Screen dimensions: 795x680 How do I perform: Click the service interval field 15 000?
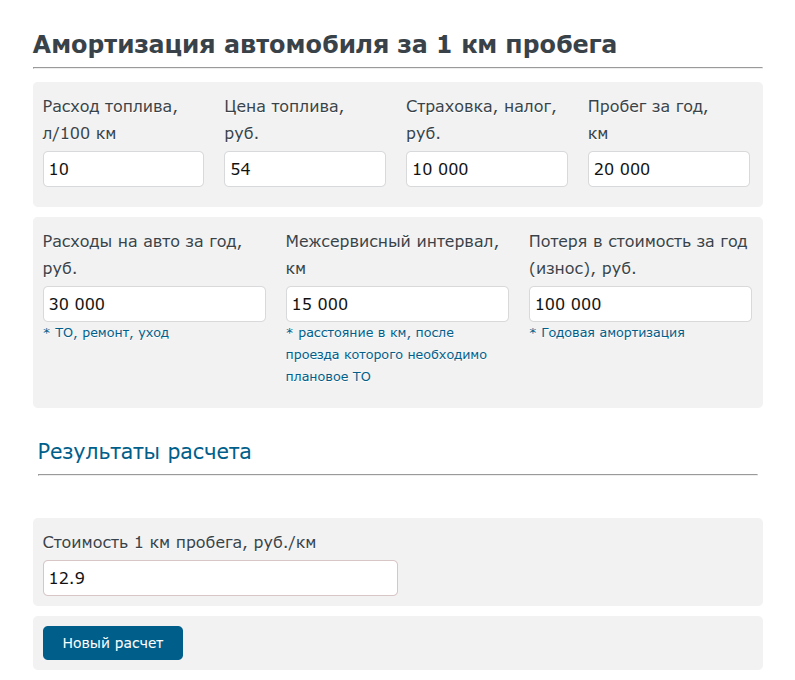(x=397, y=304)
